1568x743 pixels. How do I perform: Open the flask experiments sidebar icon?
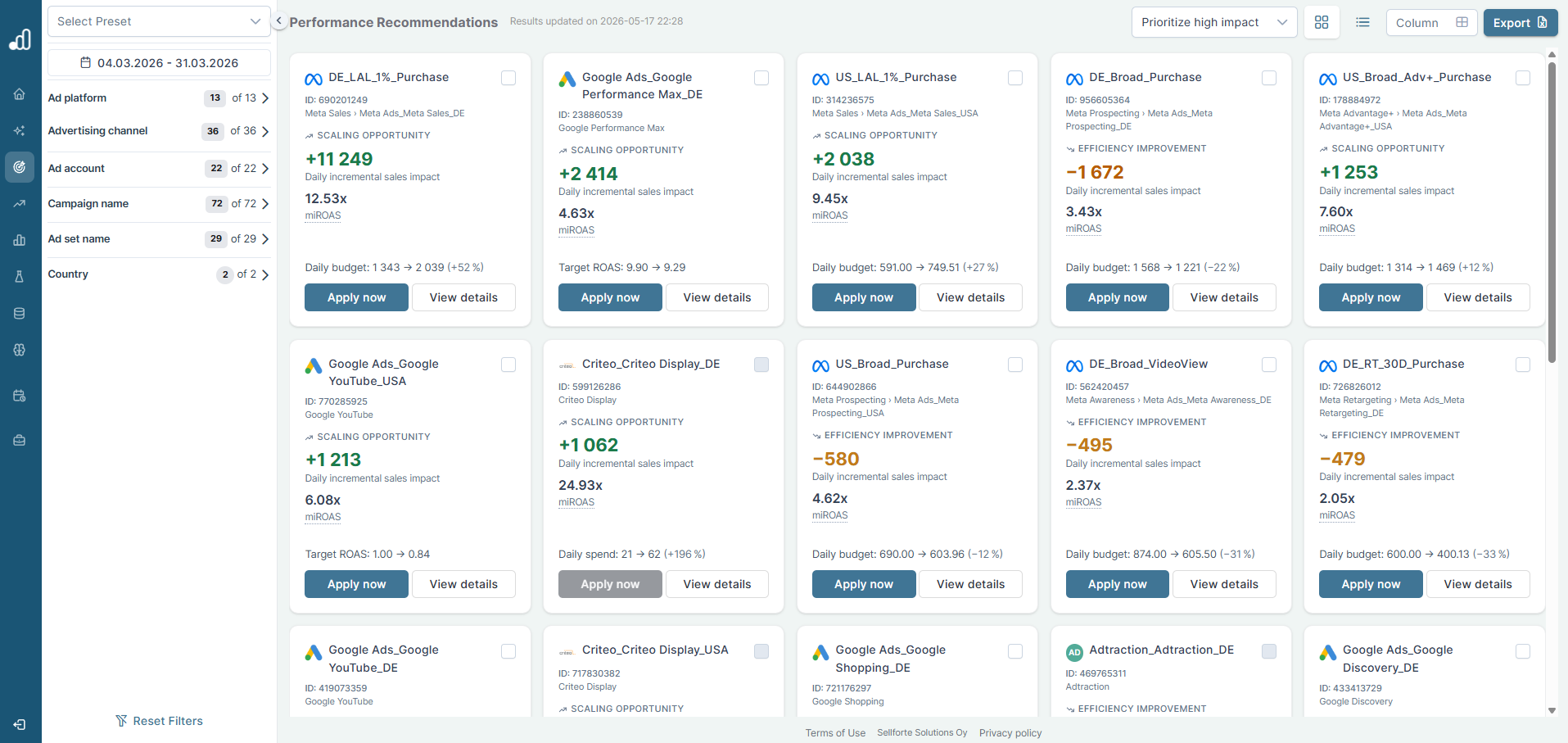pos(20,277)
